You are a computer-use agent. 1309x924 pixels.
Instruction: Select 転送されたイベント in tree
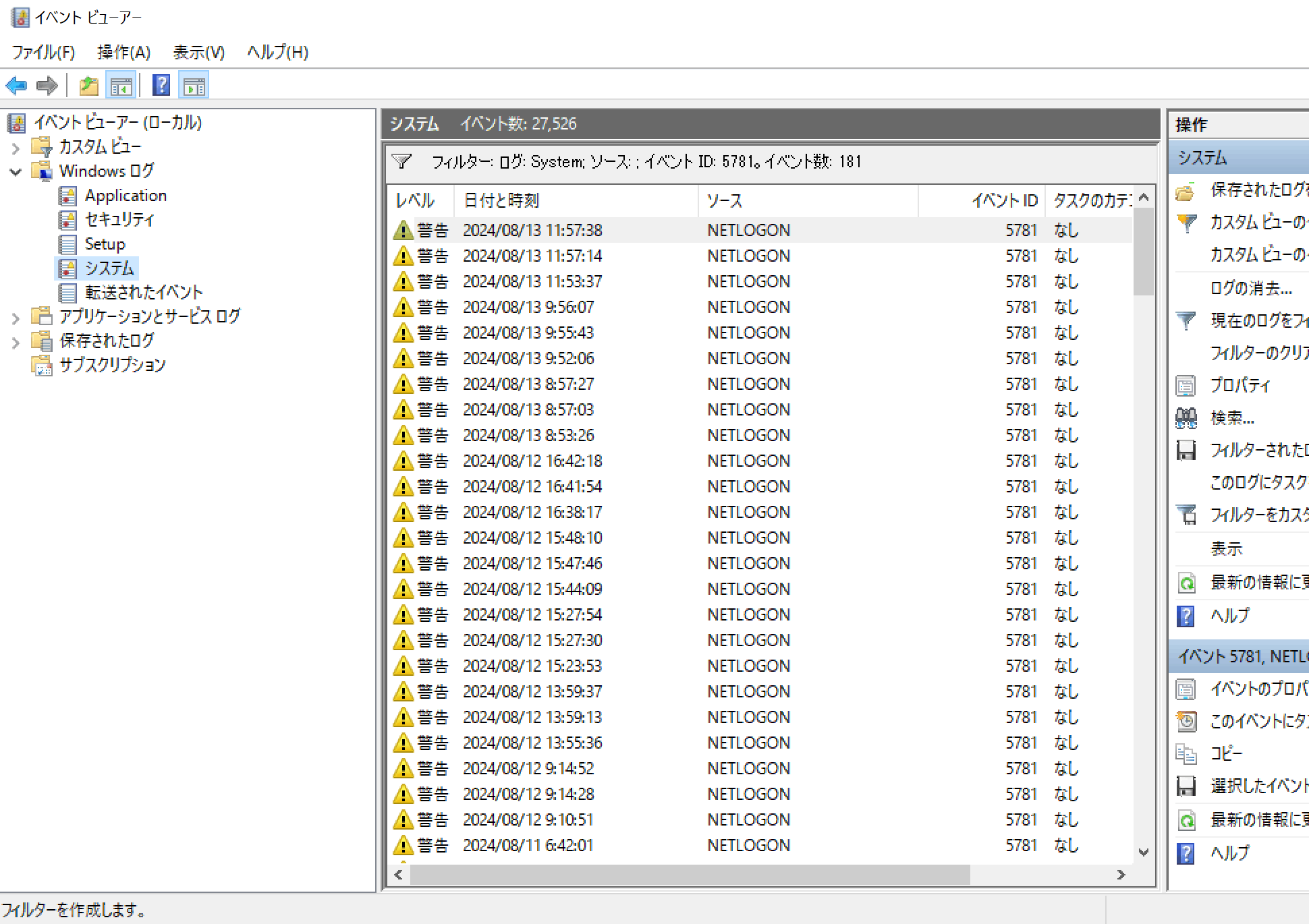click(144, 293)
